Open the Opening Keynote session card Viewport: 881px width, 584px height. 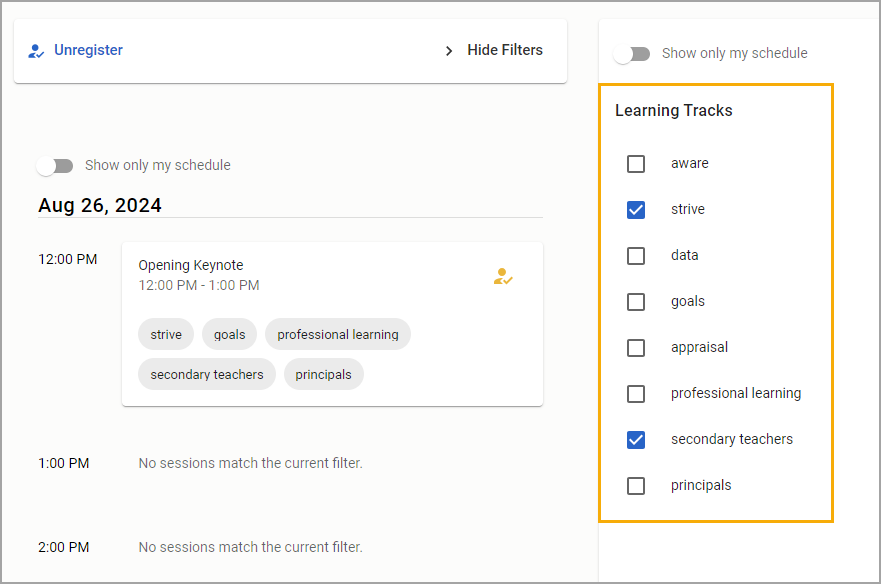point(332,324)
